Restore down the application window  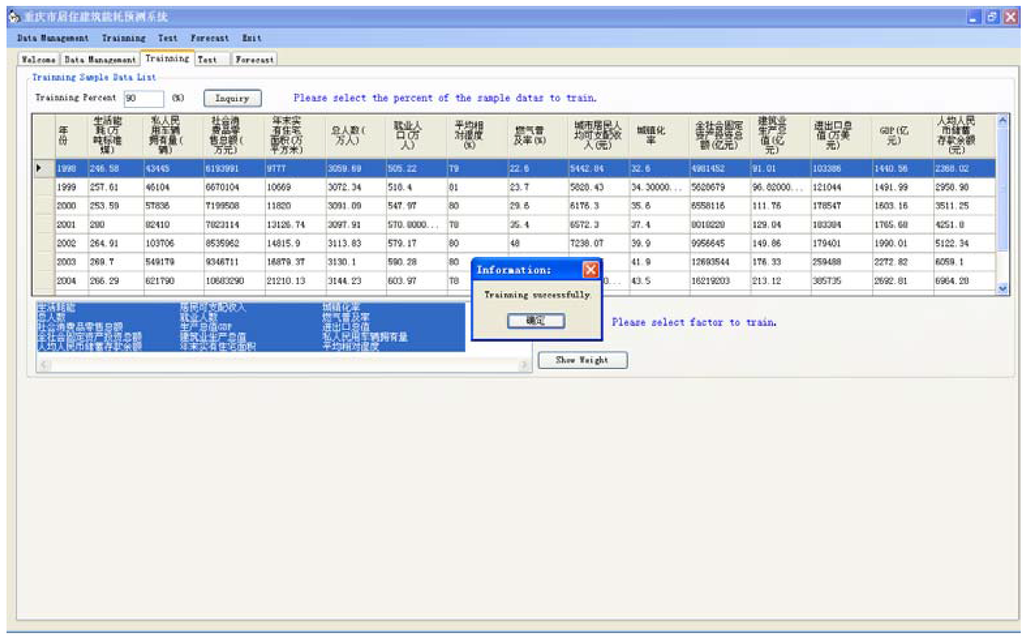[991, 17]
